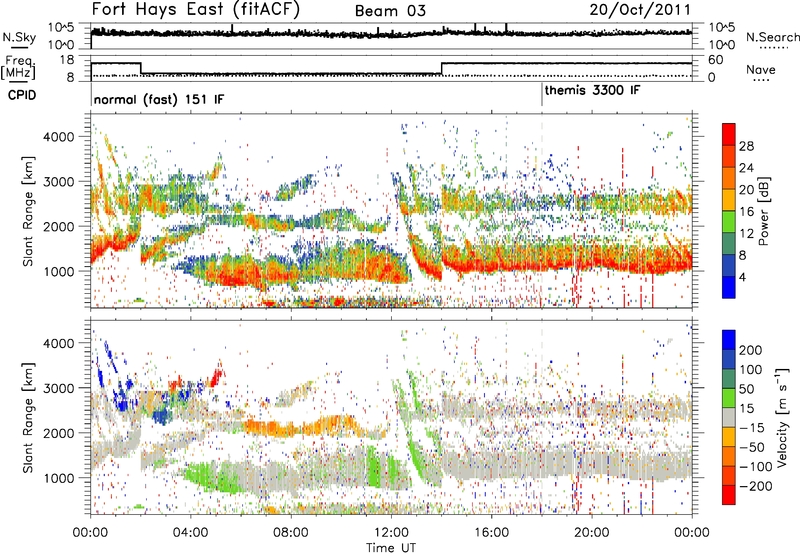The height and width of the screenshot is (554, 800).
Task: Click the '60' Nave axis tick
Action: [716, 60]
